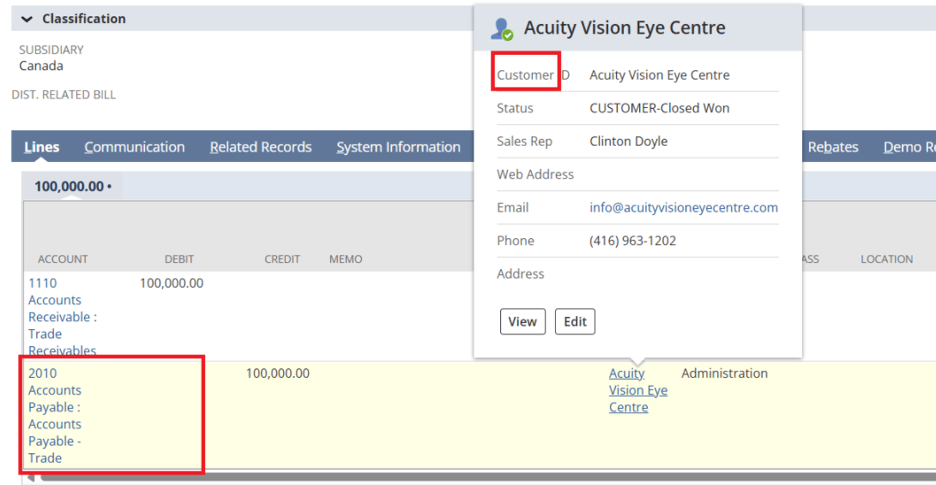Open Acuity Vision Eye Centre name link
The image size is (936, 485).
tap(638, 391)
